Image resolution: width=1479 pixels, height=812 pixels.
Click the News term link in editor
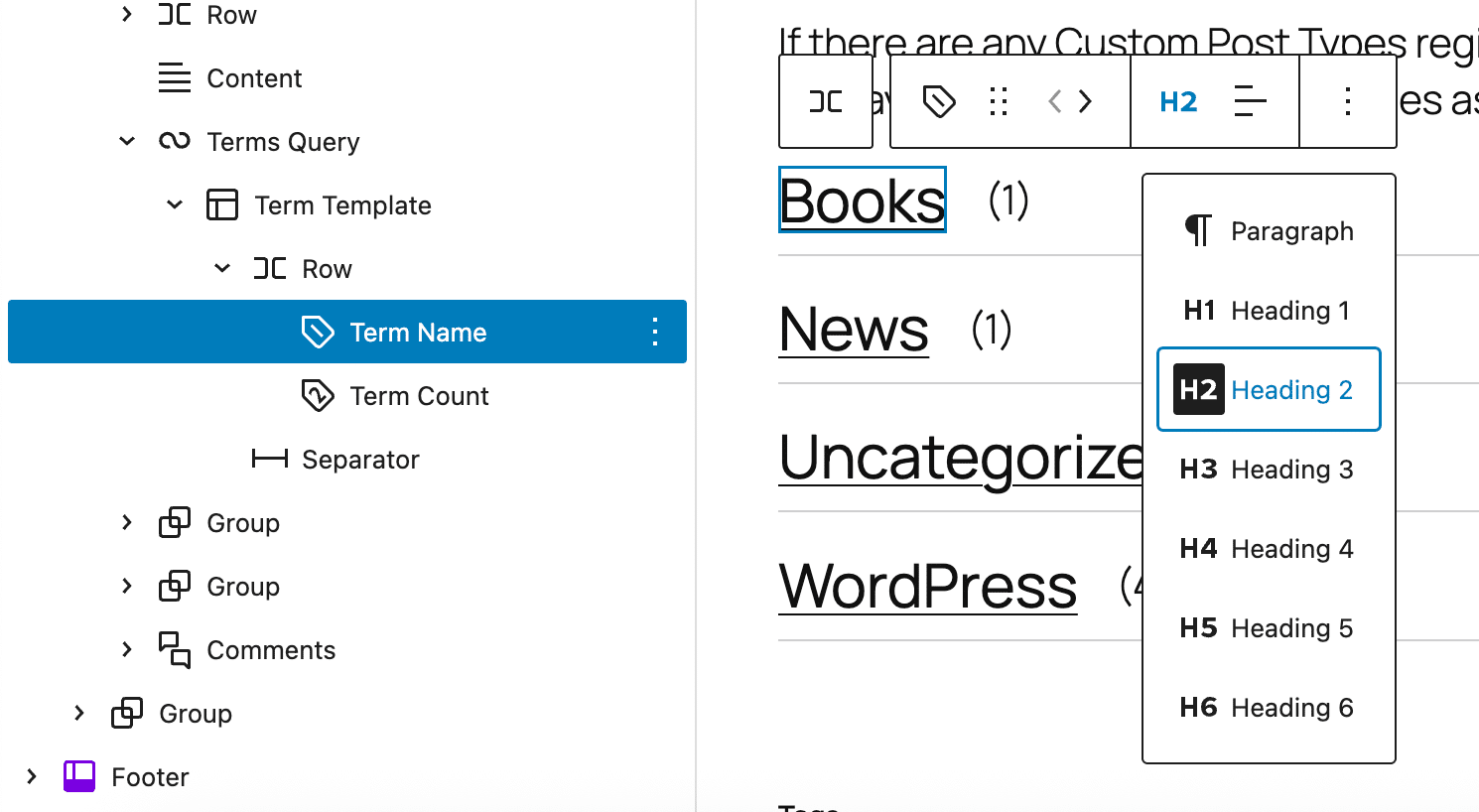(x=854, y=330)
